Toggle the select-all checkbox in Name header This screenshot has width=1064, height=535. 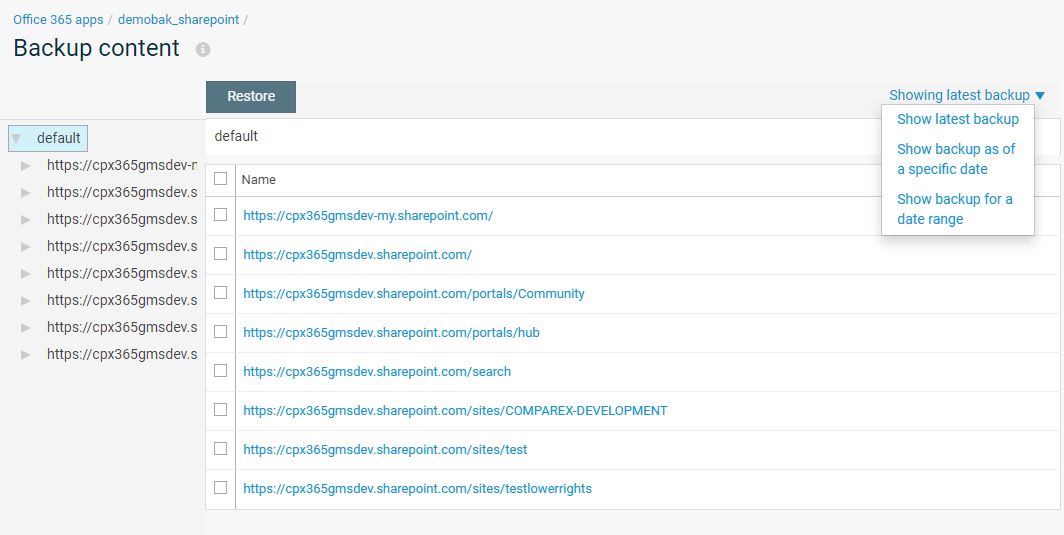[221, 179]
